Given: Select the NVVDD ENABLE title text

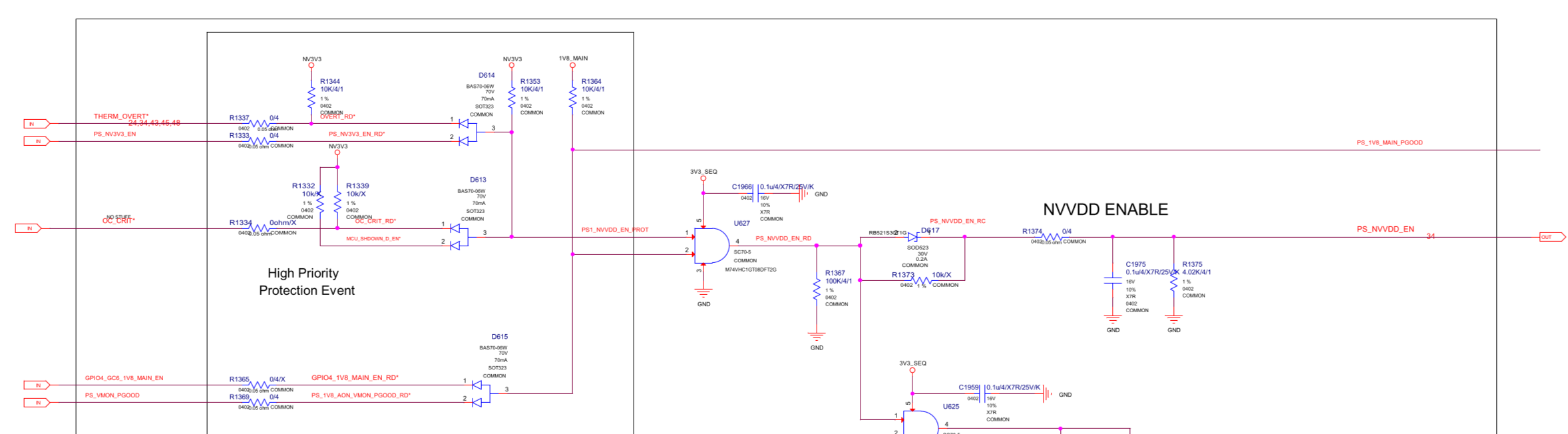Looking at the screenshot, I should tap(1105, 210).
